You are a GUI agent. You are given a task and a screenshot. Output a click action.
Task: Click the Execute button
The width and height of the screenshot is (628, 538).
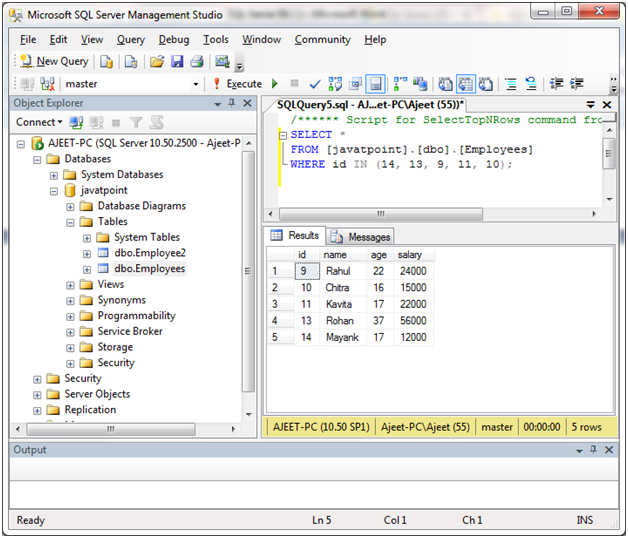(x=238, y=84)
